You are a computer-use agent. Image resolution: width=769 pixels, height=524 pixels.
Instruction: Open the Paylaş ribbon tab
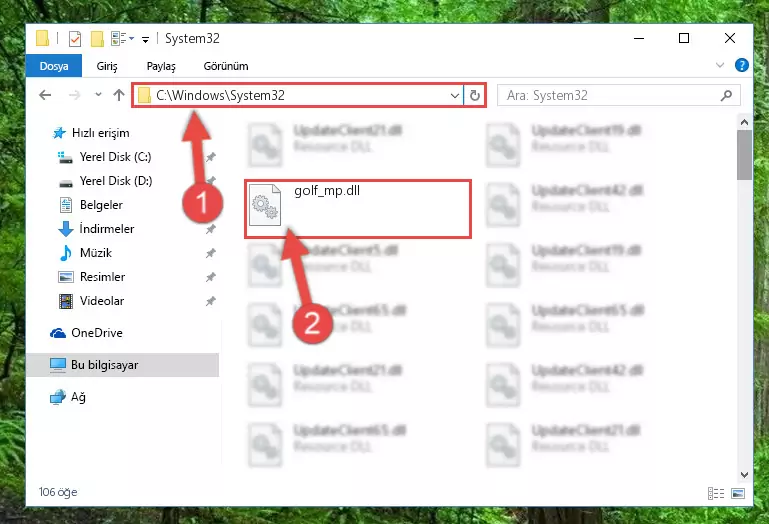(161, 66)
